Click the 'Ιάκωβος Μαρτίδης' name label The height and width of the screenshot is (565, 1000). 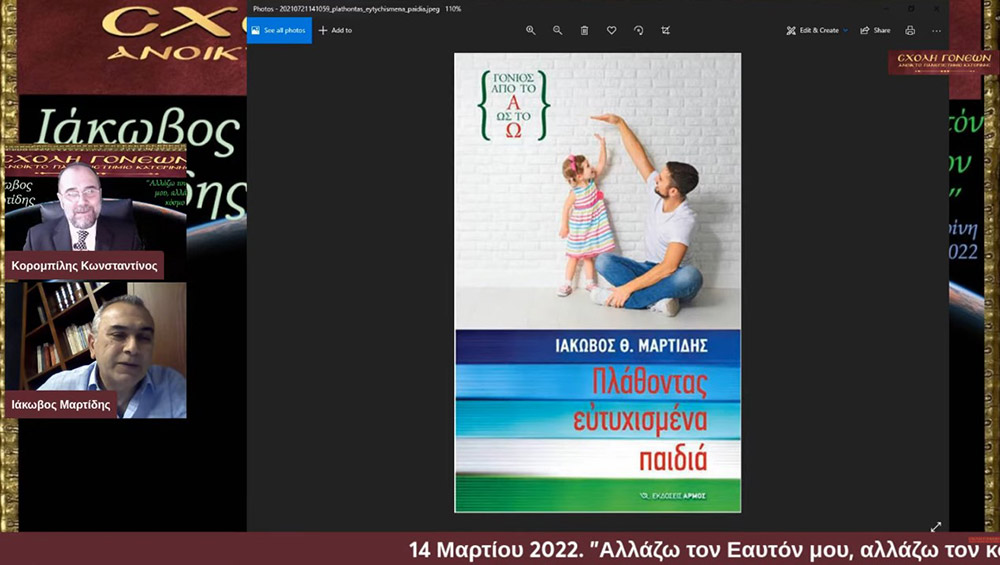61,404
